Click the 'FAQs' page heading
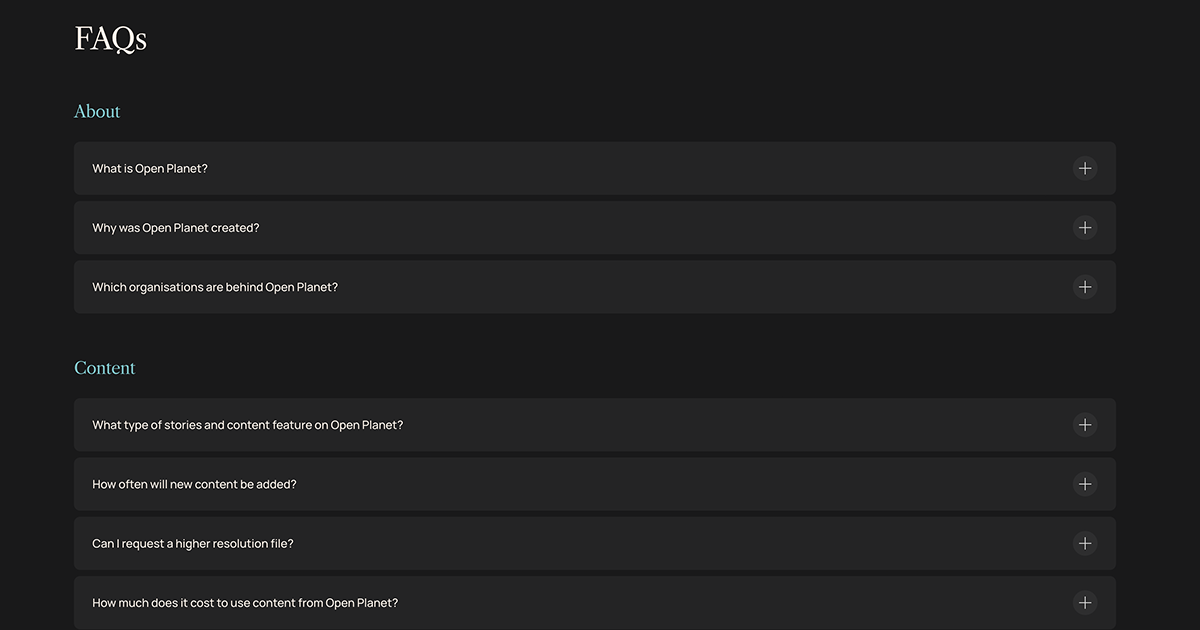The height and width of the screenshot is (630, 1200). 111,39
